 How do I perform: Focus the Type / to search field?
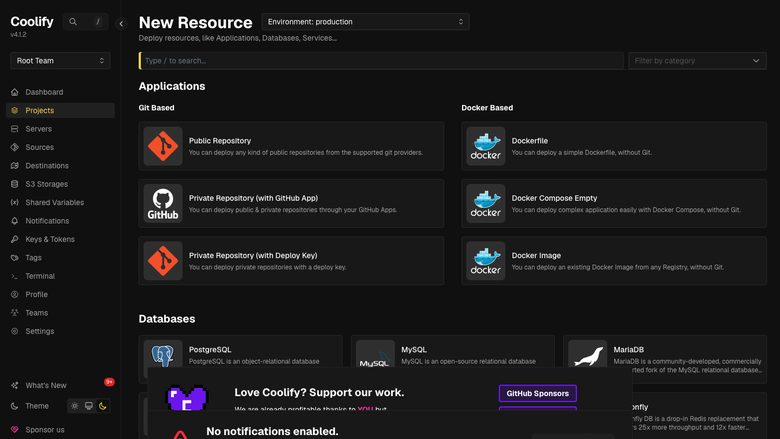pos(381,61)
